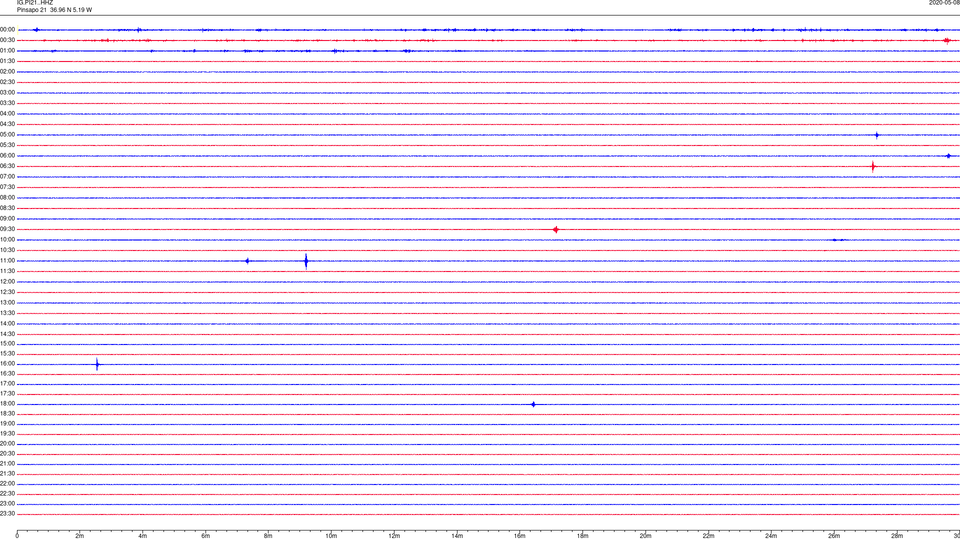Select the 02:00 trace time label

[x=7, y=72]
